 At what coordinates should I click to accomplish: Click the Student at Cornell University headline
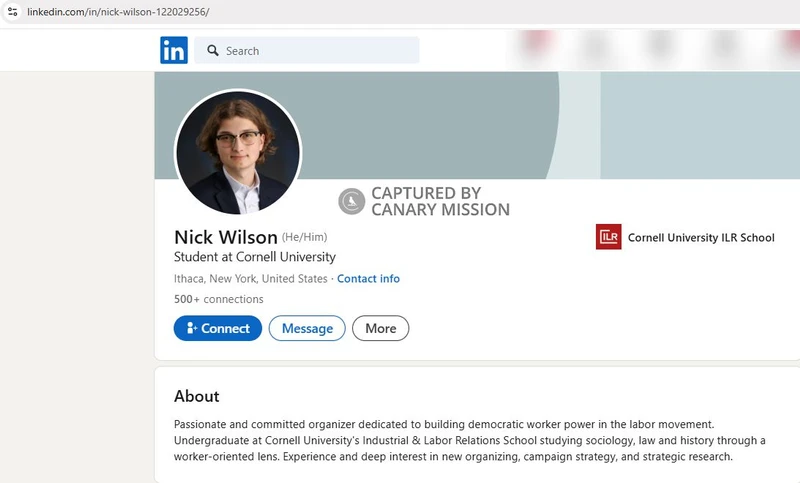click(x=255, y=257)
